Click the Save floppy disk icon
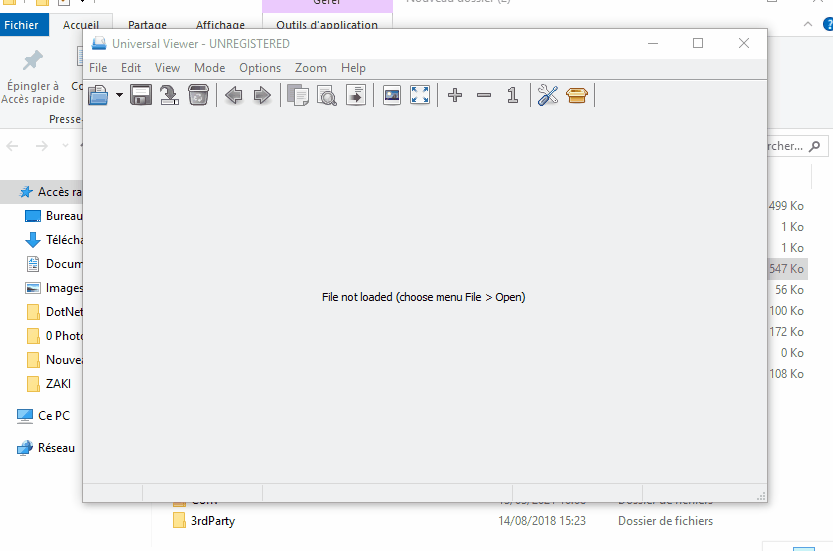This screenshot has width=833, height=551. click(x=141, y=96)
